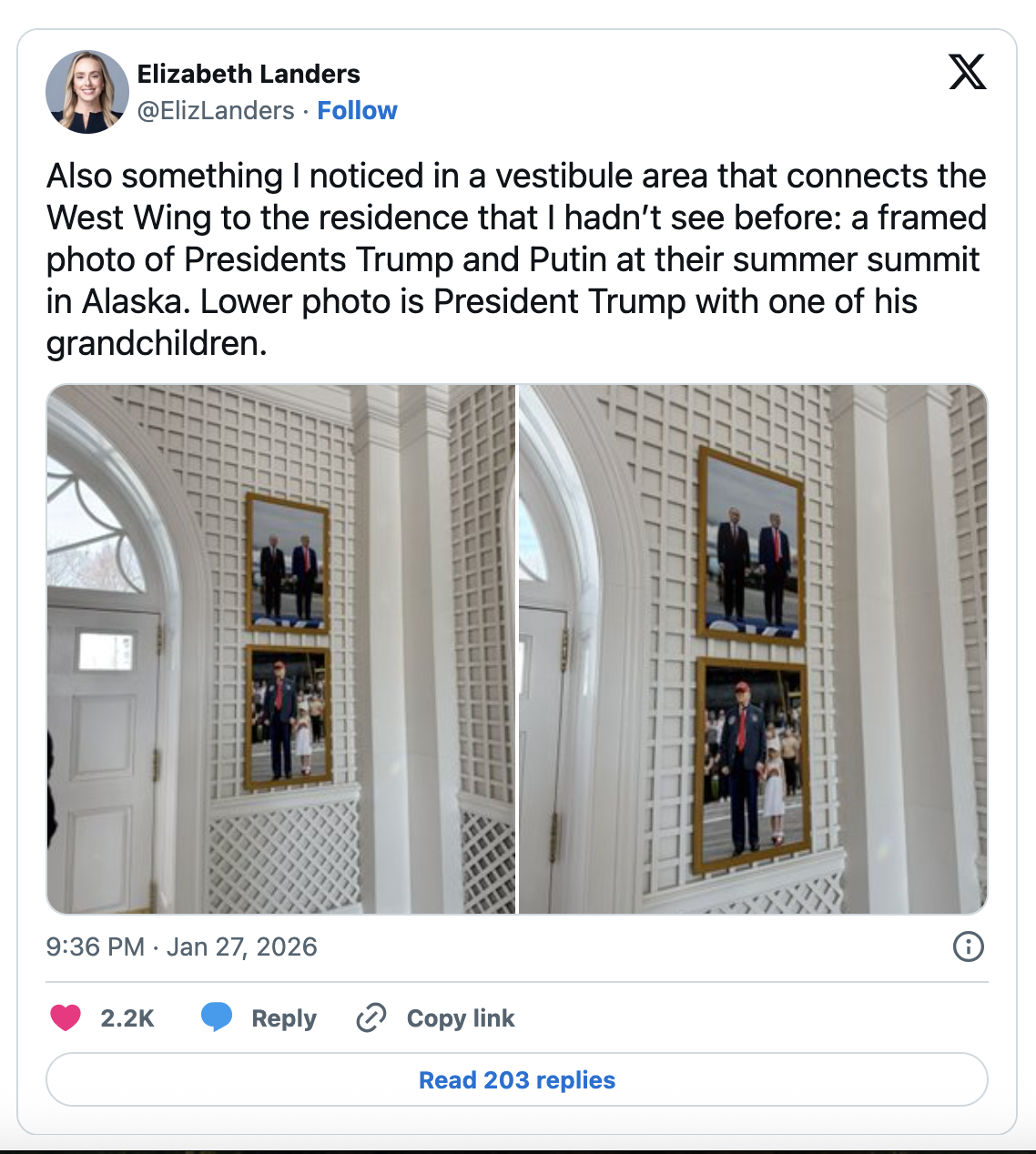This screenshot has height=1154, width=1036.
Task: Select the Copy link text
Action: pos(461,1018)
